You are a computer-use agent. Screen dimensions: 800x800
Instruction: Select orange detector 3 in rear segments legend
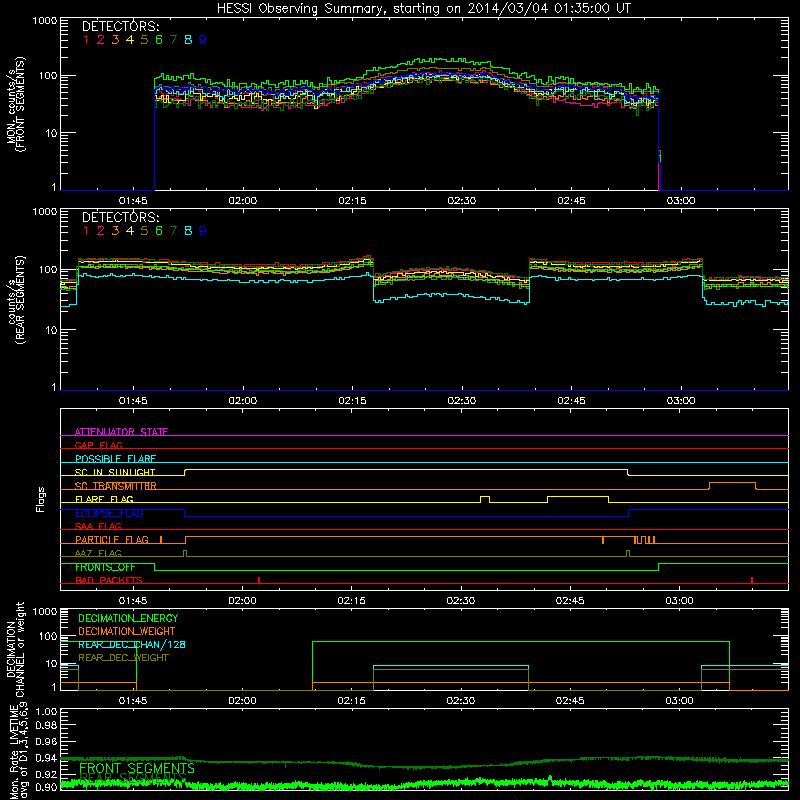(x=115, y=231)
